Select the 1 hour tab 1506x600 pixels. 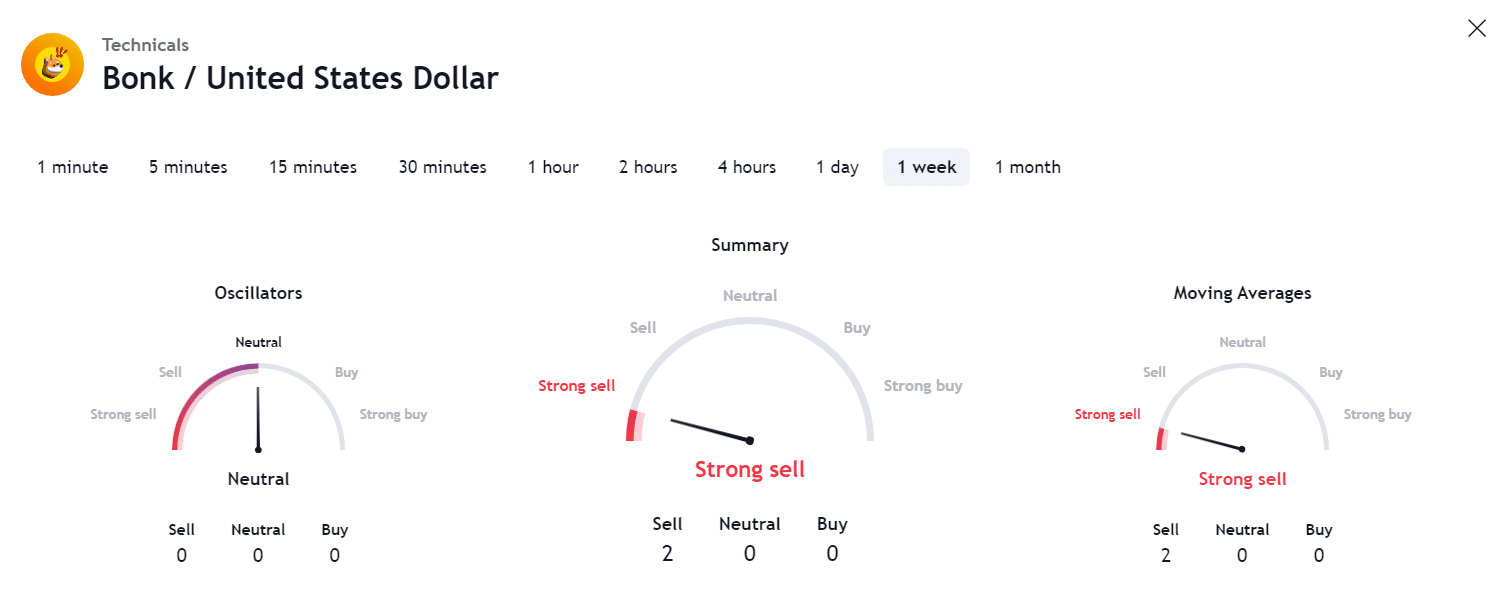[553, 167]
